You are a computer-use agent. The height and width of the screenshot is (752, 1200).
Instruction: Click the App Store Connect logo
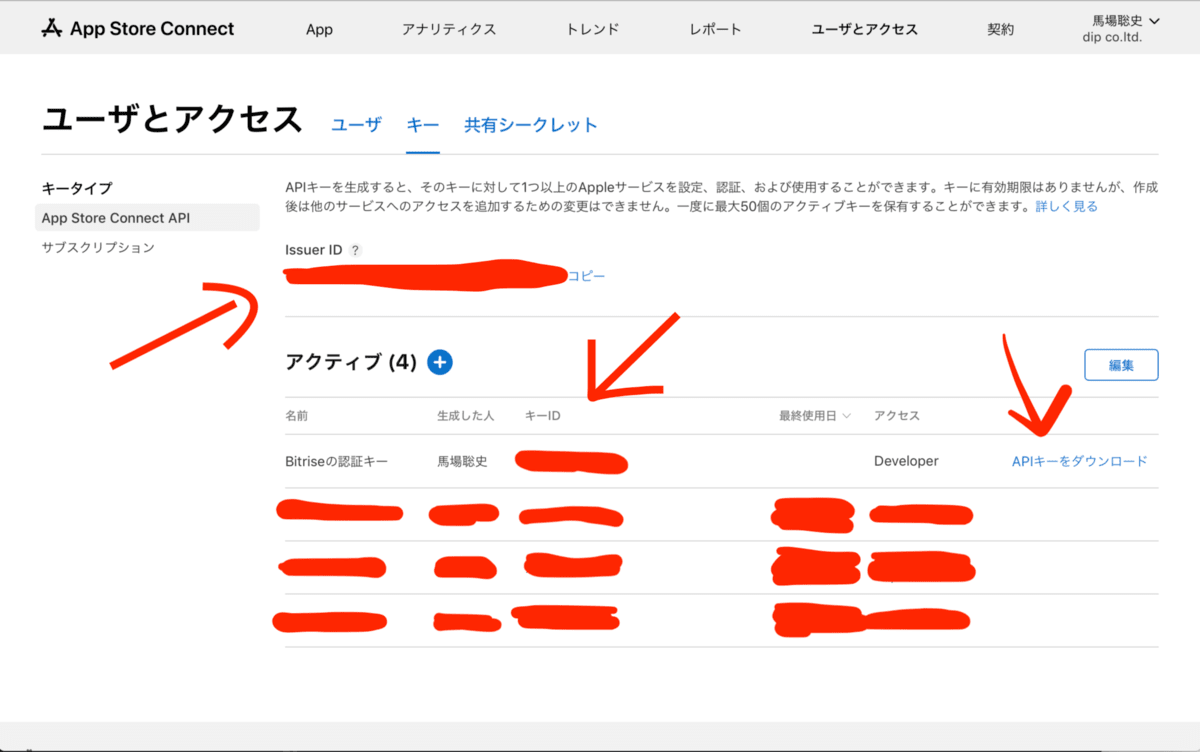[137, 28]
